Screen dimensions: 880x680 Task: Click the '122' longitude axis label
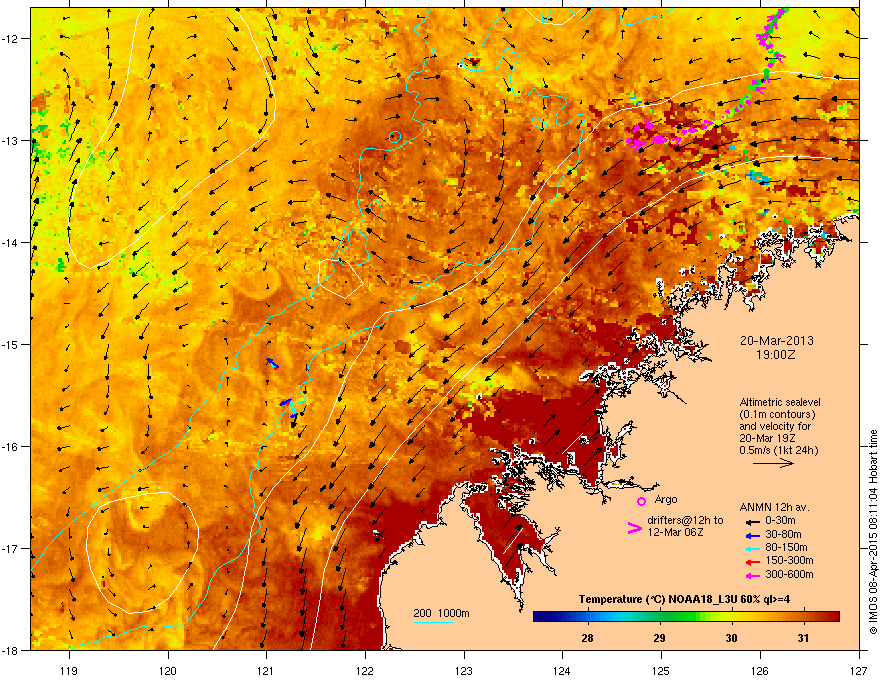coord(365,670)
